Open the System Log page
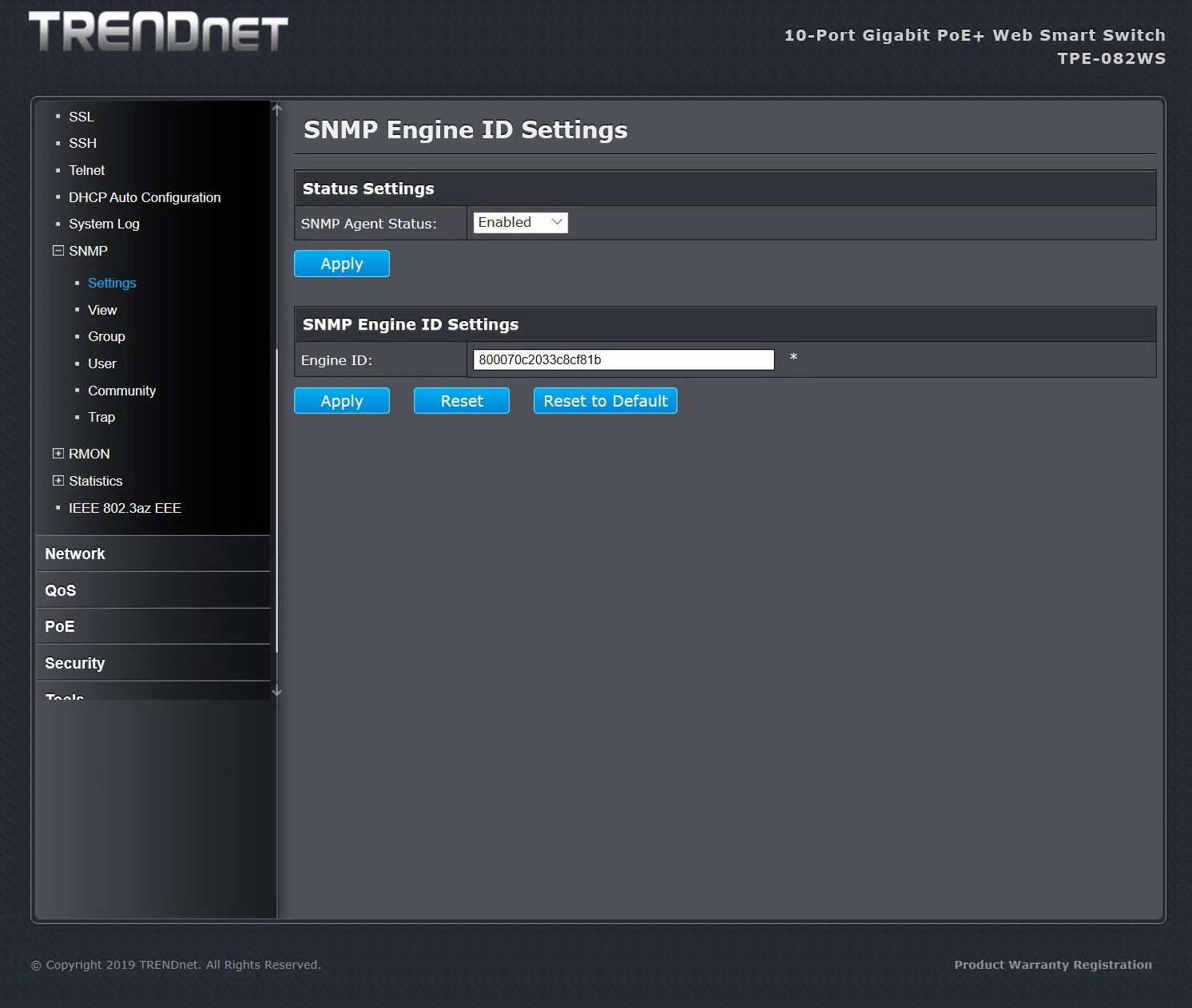1192x1008 pixels. [x=104, y=224]
